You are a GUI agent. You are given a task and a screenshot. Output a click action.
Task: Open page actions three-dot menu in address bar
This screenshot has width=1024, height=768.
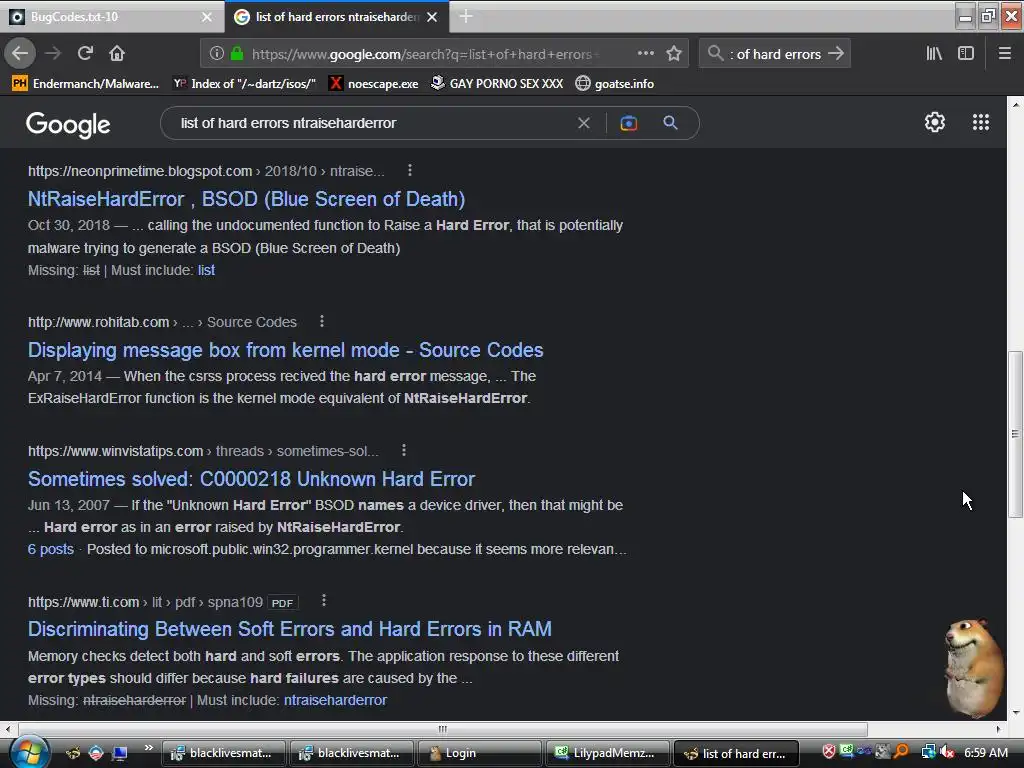[645, 54]
